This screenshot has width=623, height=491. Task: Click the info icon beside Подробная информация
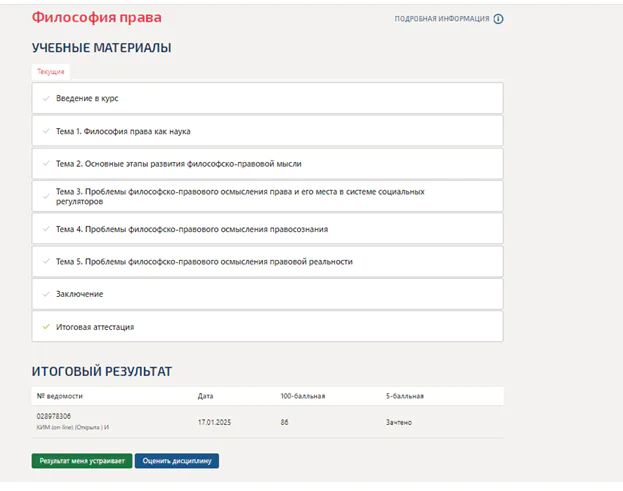coord(498,19)
